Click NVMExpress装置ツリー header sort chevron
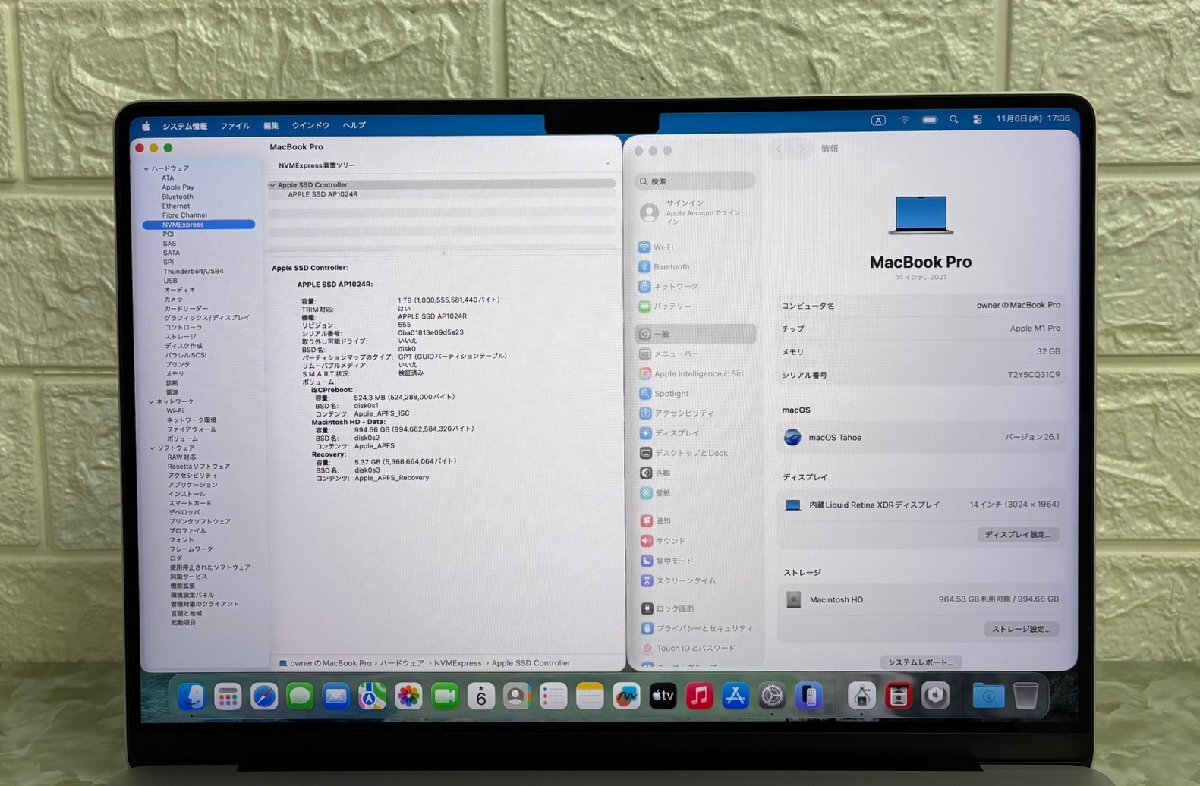This screenshot has width=1200, height=786. (607, 164)
